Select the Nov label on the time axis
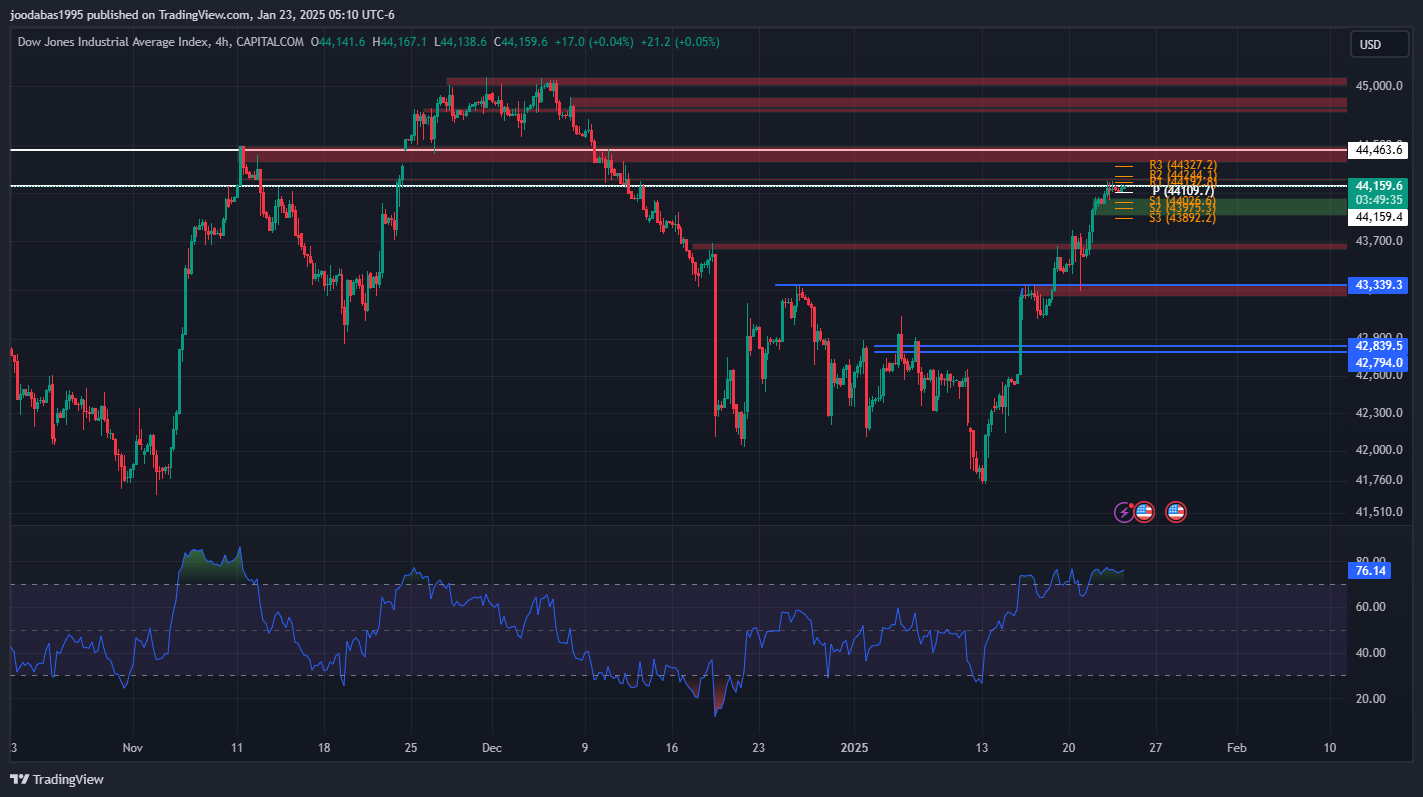The width and height of the screenshot is (1423, 797). click(x=133, y=747)
